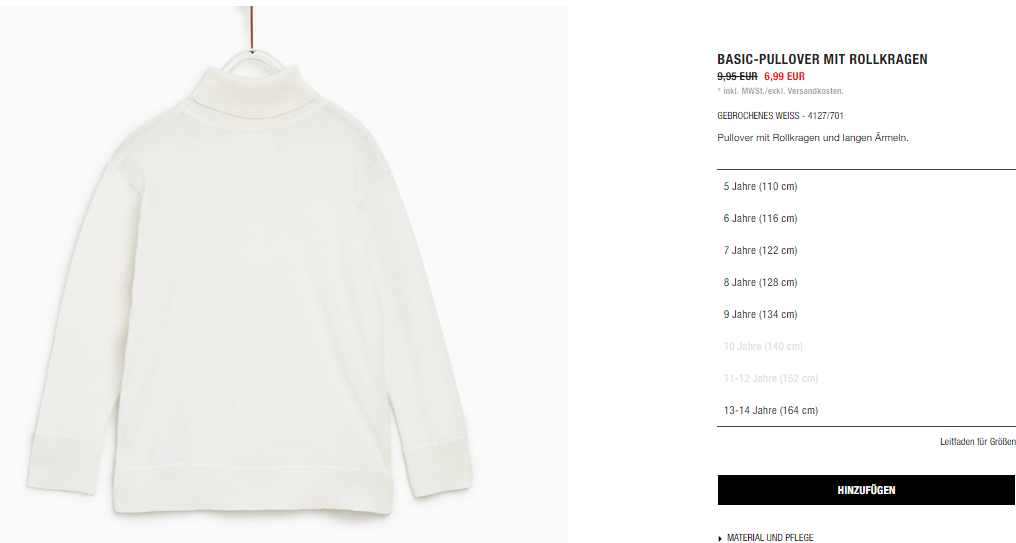Viewport: 1016px width, 543px height.
Task: Click the Pullover mit Rollkragen description text
Action: pyautogui.click(x=813, y=138)
